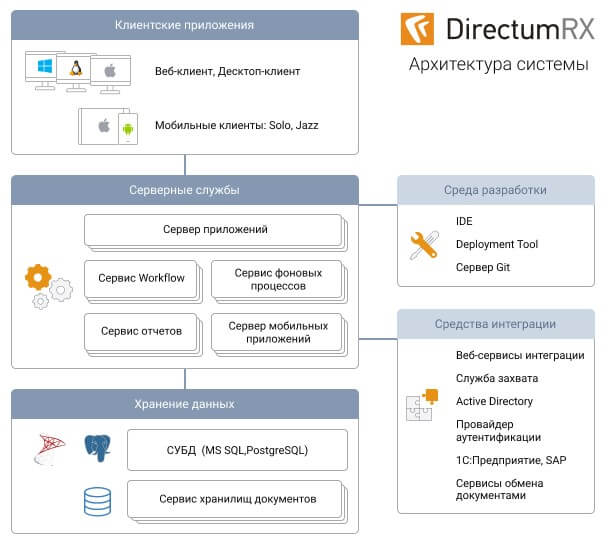Click the Active Directory entry
Viewport: 608px width, 547px height.
(x=494, y=401)
